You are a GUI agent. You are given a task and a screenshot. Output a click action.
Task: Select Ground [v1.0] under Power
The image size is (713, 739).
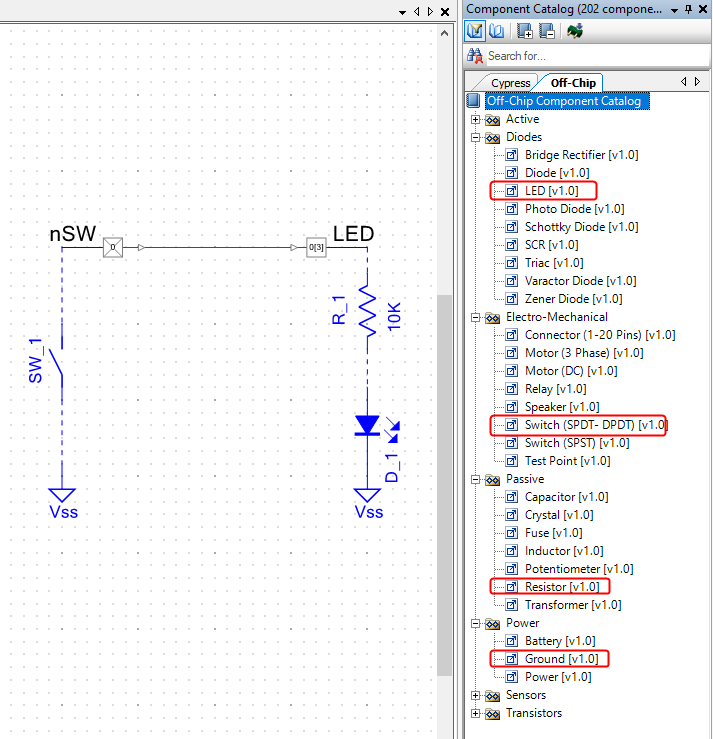561,659
